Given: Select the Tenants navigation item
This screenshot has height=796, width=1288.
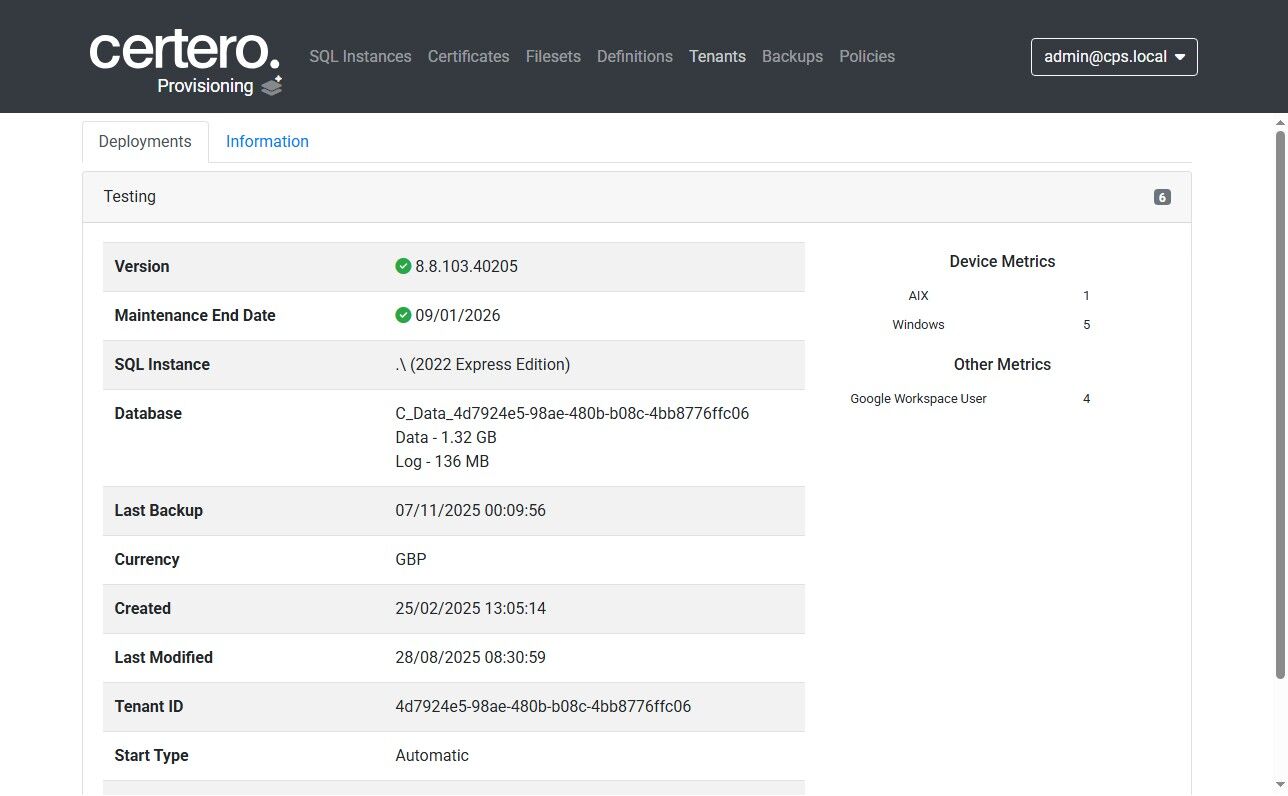Looking at the screenshot, I should pos(717,57).
